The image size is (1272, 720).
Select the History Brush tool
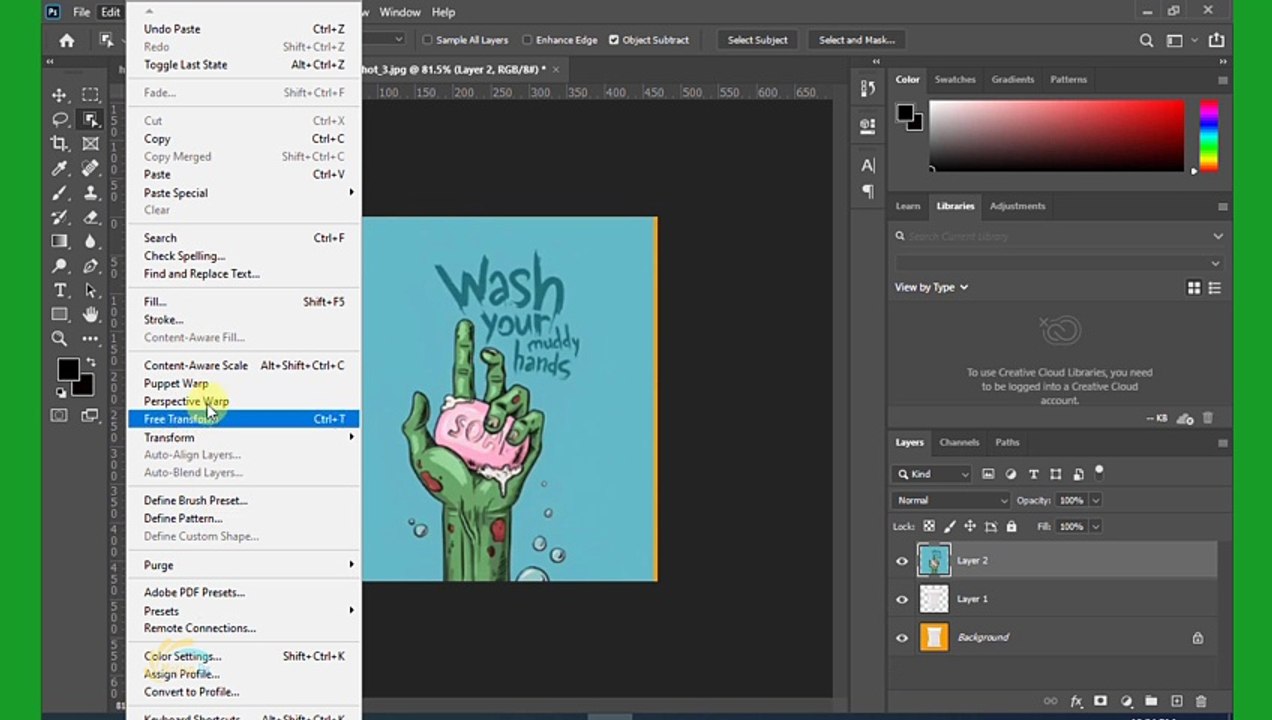point(60,217)
